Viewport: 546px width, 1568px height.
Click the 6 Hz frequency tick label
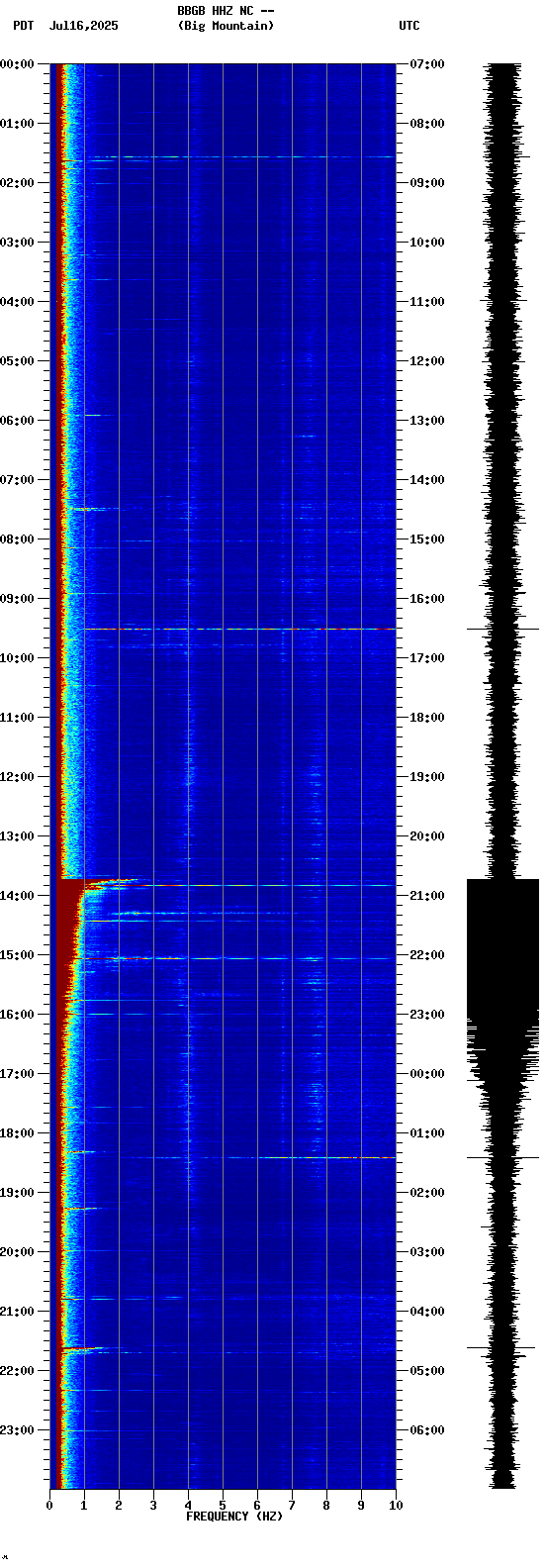pos(257,1506)
